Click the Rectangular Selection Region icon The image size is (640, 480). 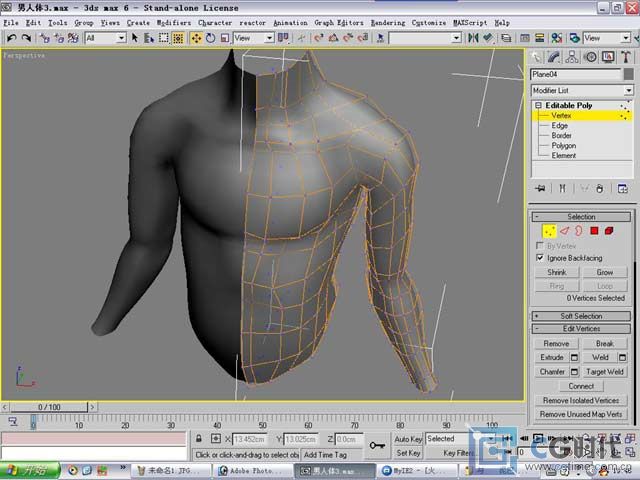pyautogui.click(x=164, y=38)
